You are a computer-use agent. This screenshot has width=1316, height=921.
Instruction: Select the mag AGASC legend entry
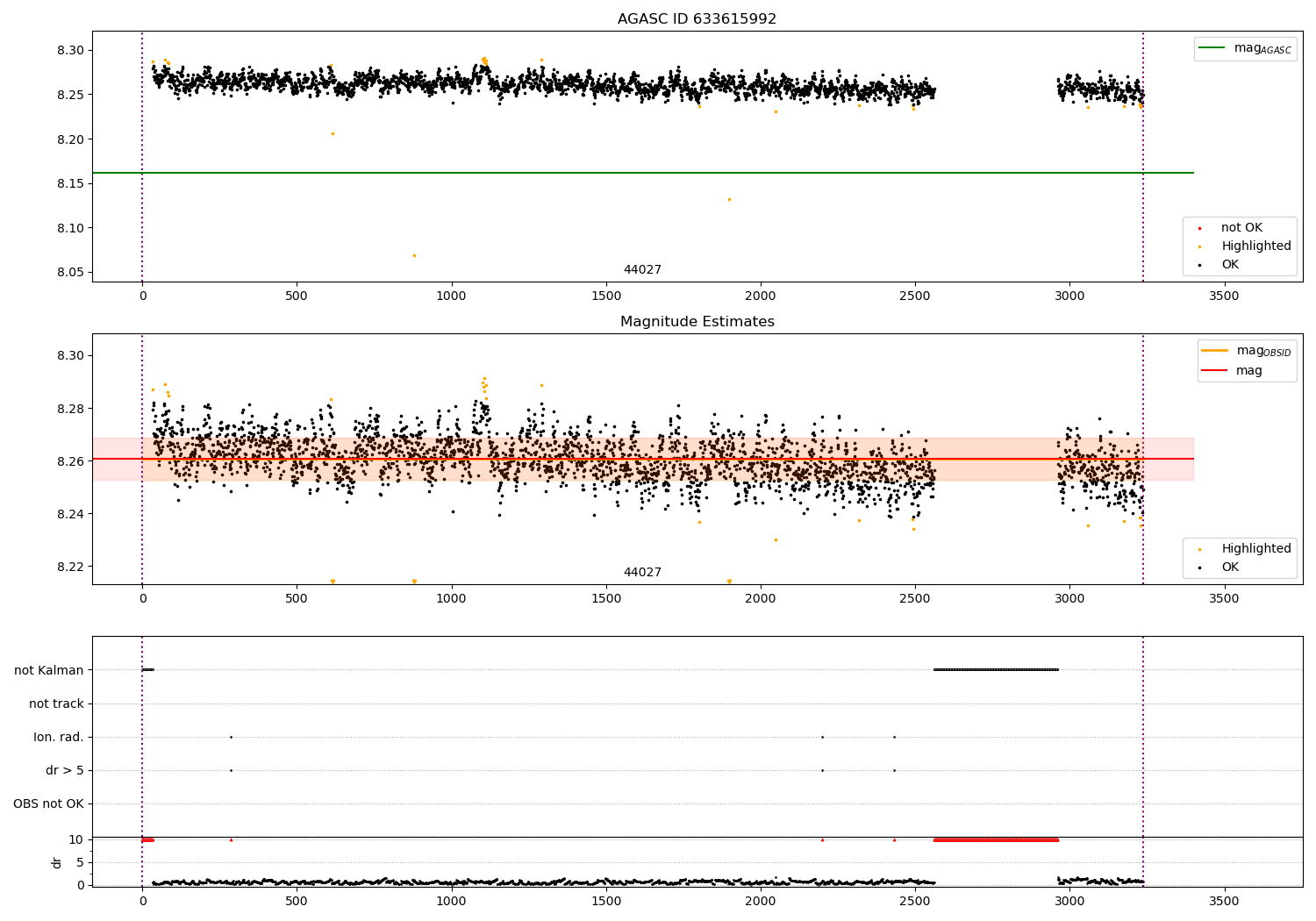(x=1245, y=48)
